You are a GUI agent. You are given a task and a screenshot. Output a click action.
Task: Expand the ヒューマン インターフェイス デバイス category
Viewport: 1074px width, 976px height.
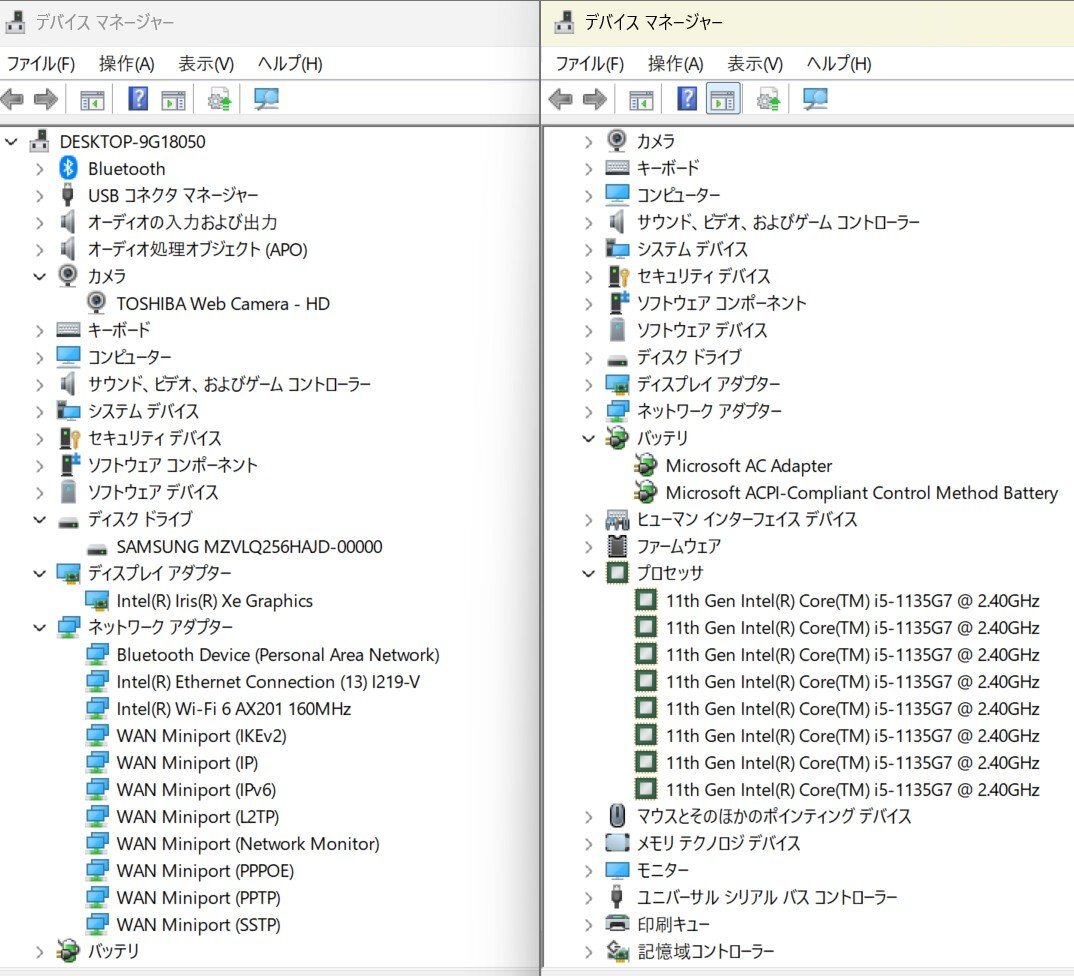coord(589,520)
